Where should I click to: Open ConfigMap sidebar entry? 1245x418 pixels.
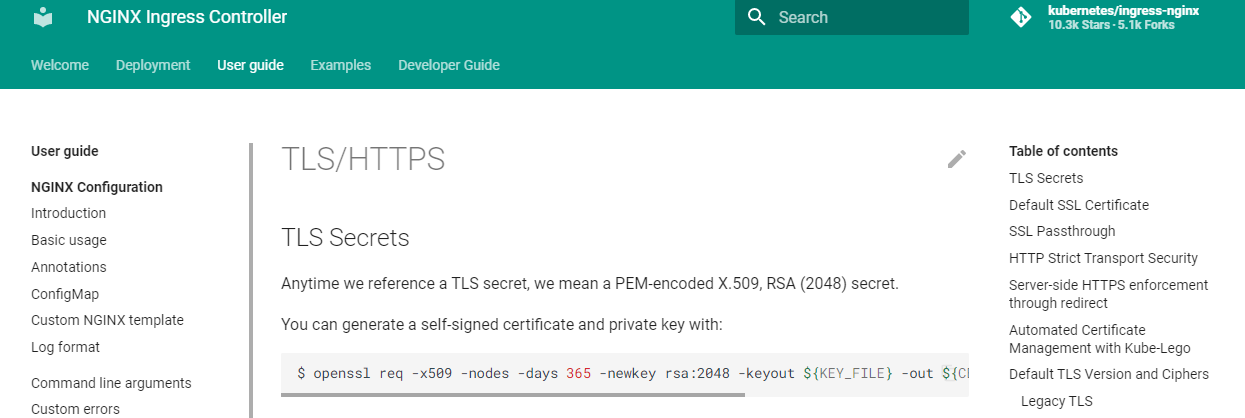click(65, 294)
